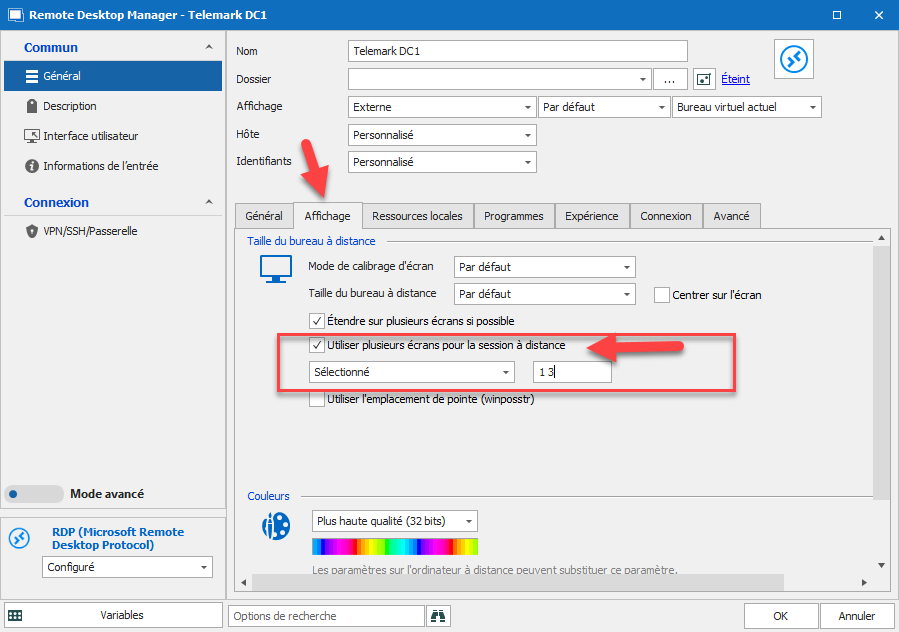Disable Utiliser plusieurs écrans pour la session
This screenshot has width=899, height=632.
(318, 346)
